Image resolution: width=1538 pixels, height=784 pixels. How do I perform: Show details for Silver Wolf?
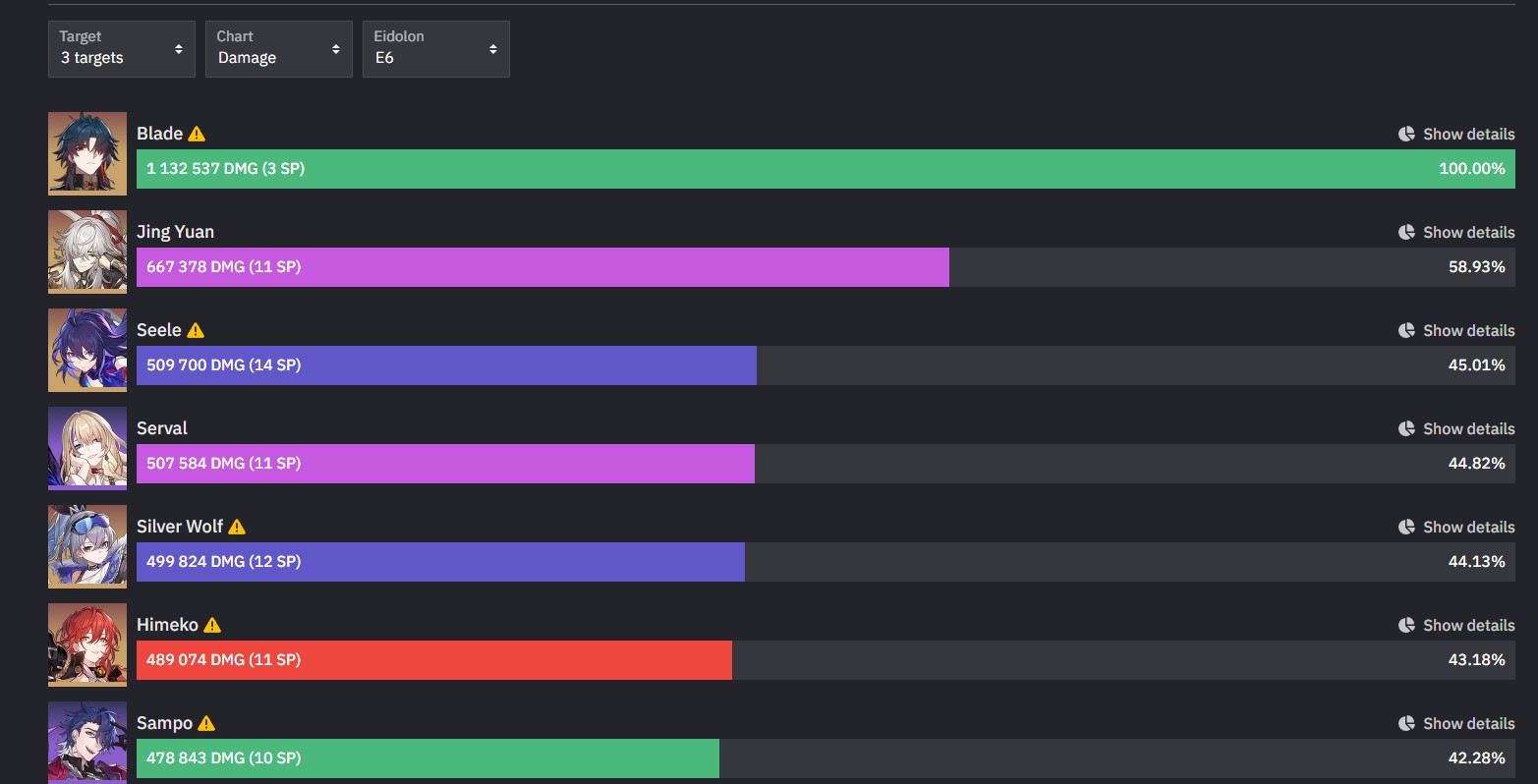pos(1468,528)
